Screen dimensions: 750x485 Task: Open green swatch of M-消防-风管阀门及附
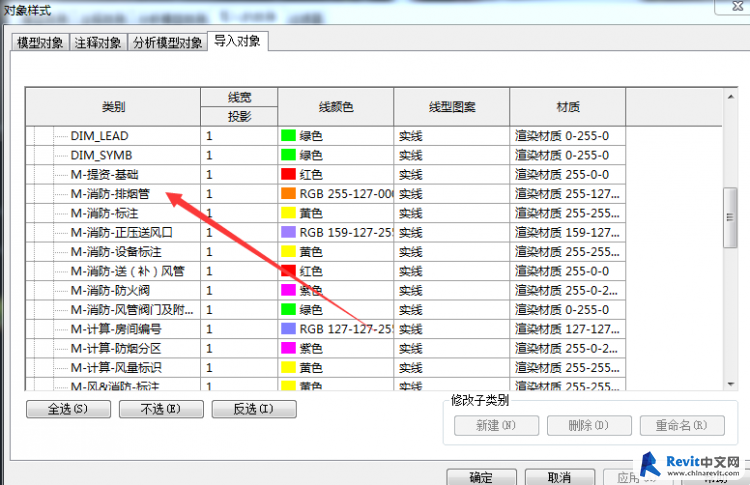tap(288, 309)
